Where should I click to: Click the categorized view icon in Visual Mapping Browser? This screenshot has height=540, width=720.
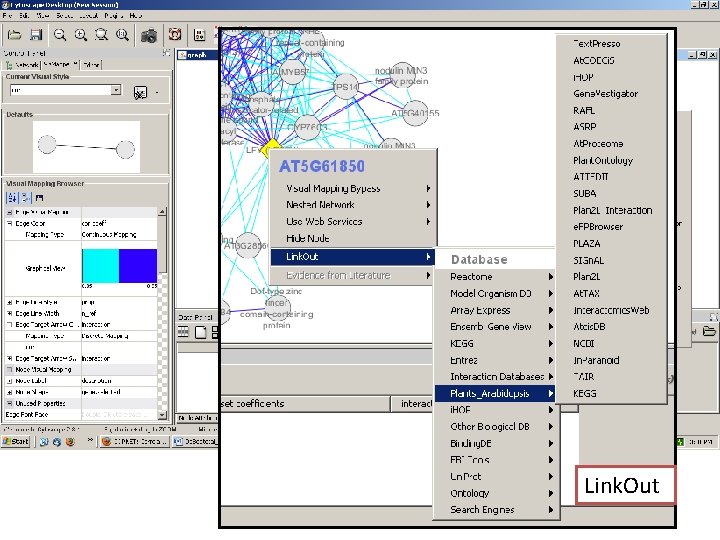[x=26, y=198]
